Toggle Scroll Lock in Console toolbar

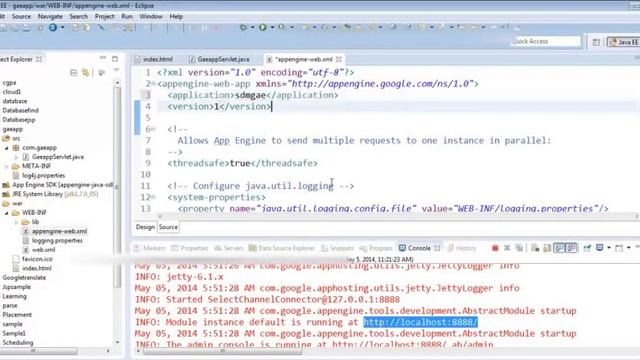pos(547,248)
